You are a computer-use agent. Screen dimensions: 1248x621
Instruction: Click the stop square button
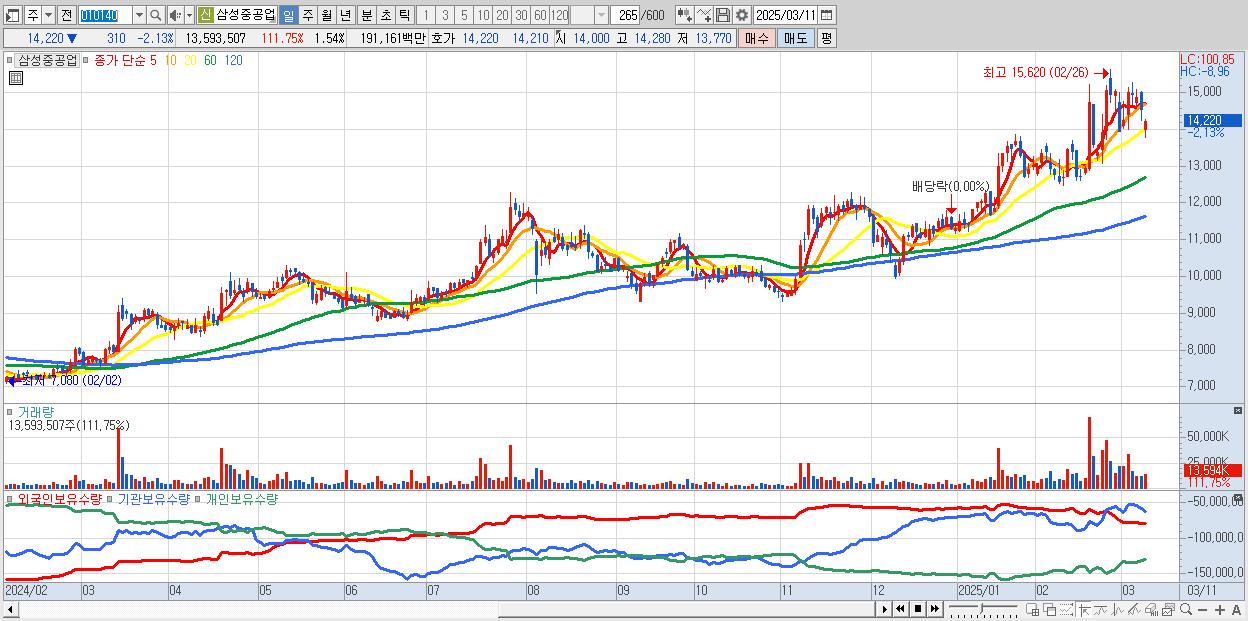click(917, 609)
